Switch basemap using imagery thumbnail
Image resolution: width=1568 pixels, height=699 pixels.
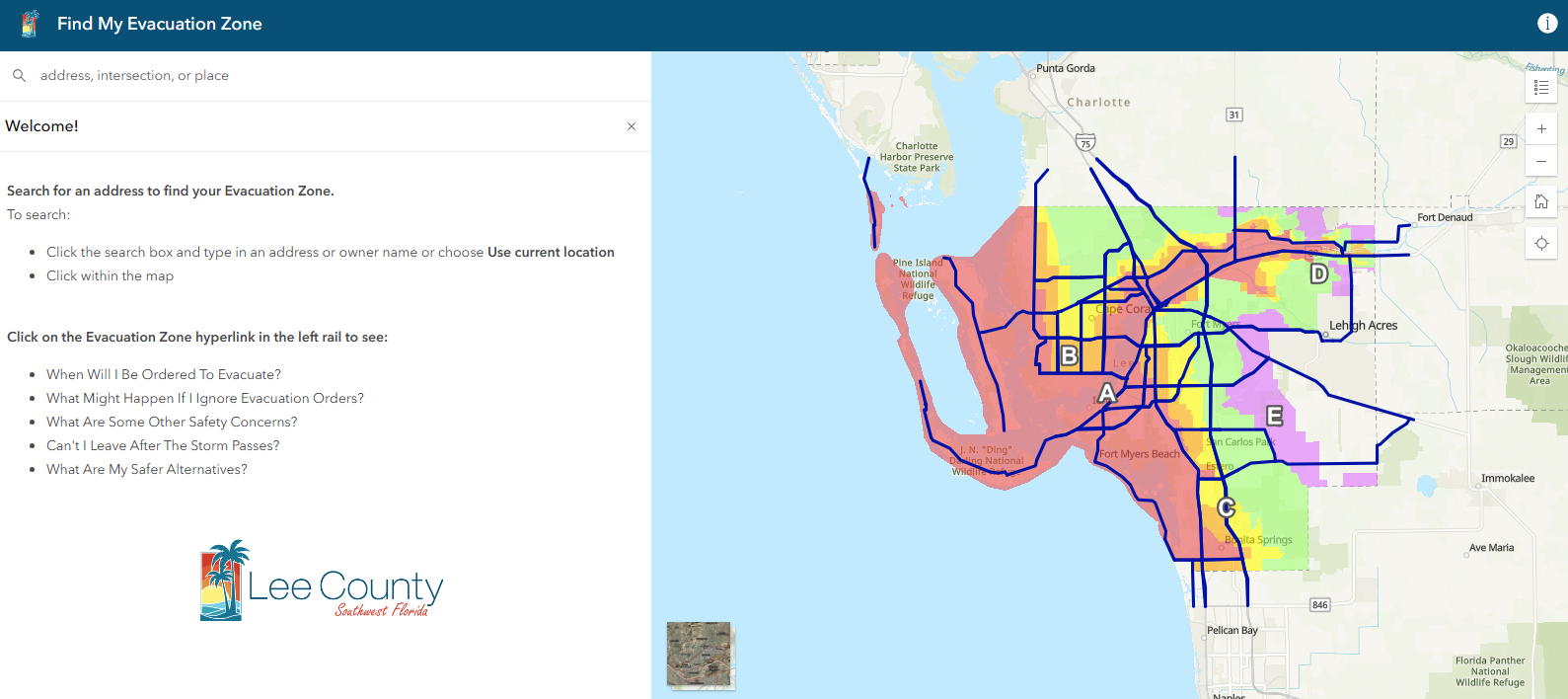coord(699,654)
